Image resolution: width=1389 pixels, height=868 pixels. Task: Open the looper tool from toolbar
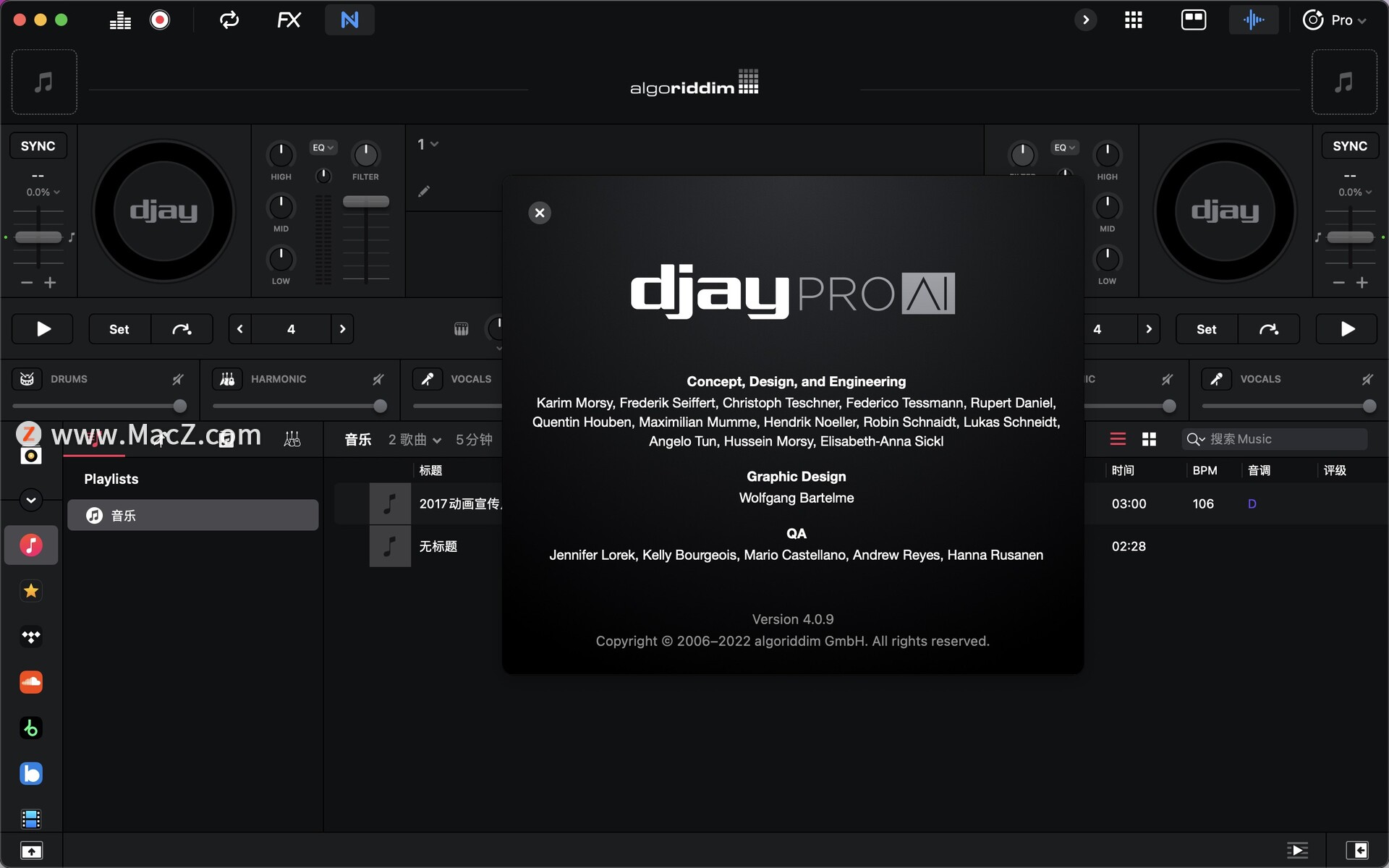coord(229,20)
